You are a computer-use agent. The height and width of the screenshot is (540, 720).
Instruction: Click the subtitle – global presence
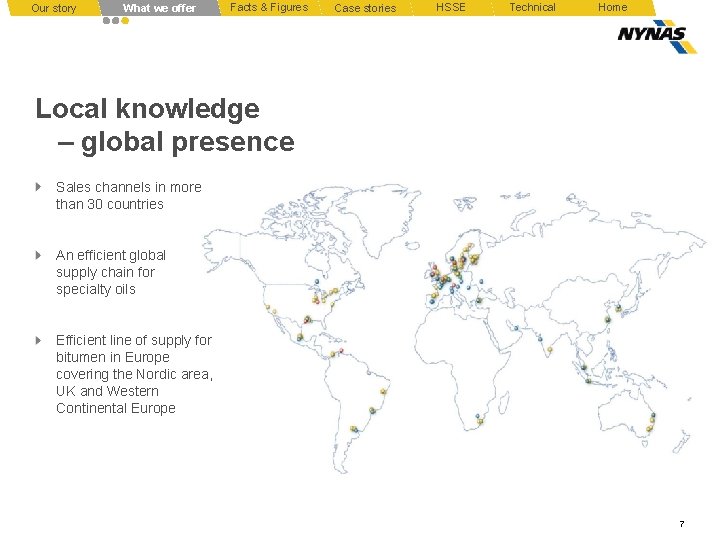176,142
